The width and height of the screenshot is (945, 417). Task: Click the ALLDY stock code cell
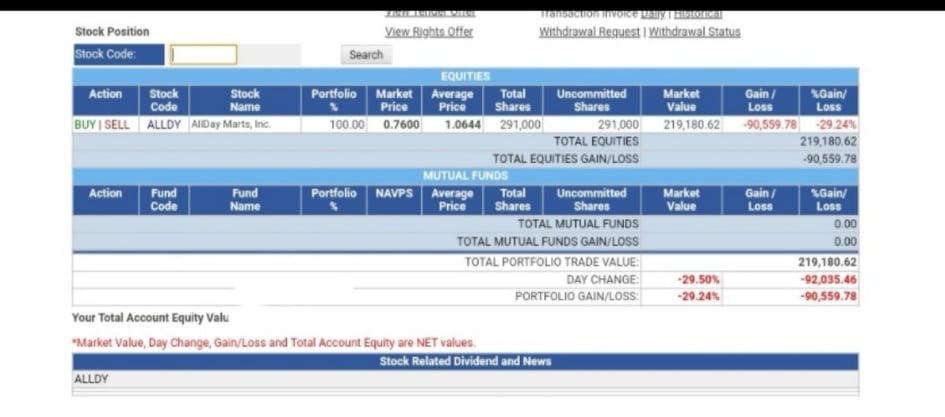point(164,125)
